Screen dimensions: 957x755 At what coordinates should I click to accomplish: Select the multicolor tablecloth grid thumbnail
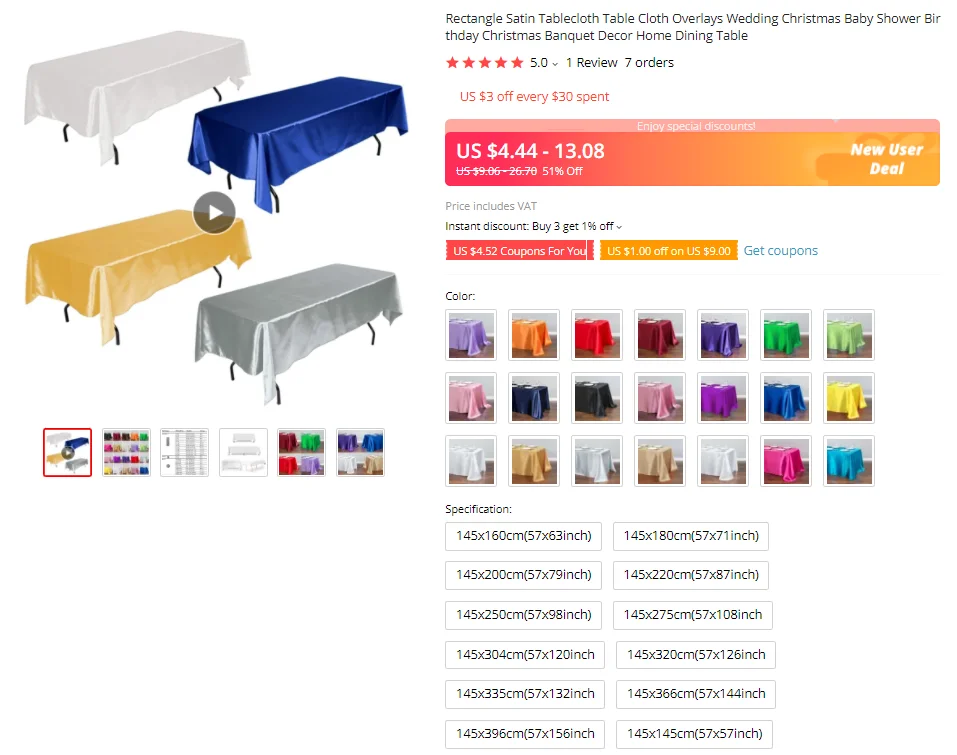126,452
